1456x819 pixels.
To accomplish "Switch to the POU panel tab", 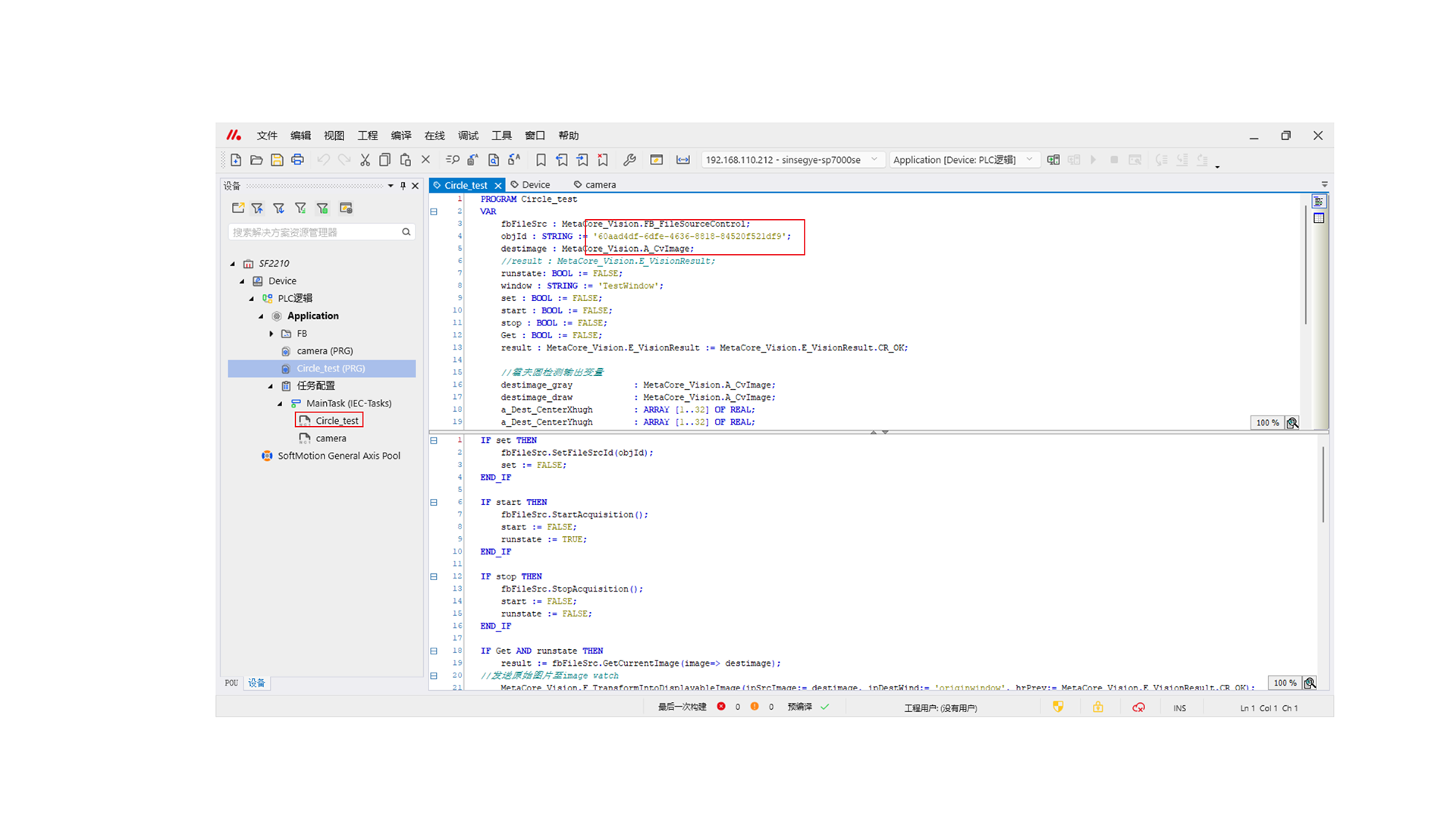I will (231, 683).
